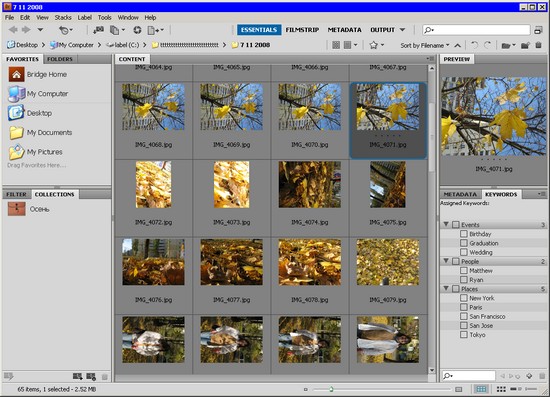Viewport: 550px width, 397px height.
Task: Click the main search input field
Action: (x=476, y=30)
